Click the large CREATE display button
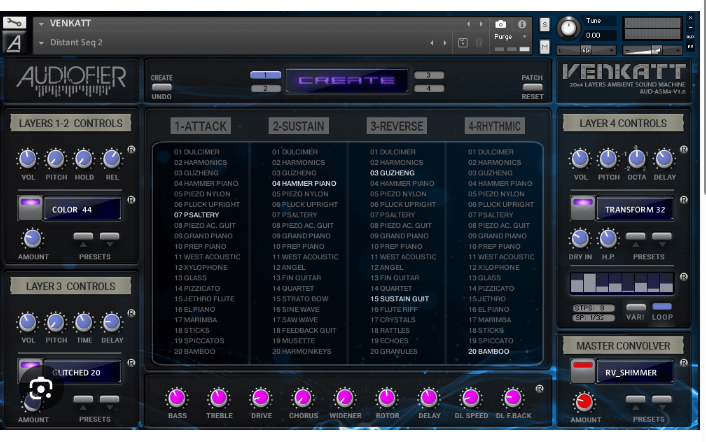The width and height of the screenshot is (706, 442). [347, 81]
